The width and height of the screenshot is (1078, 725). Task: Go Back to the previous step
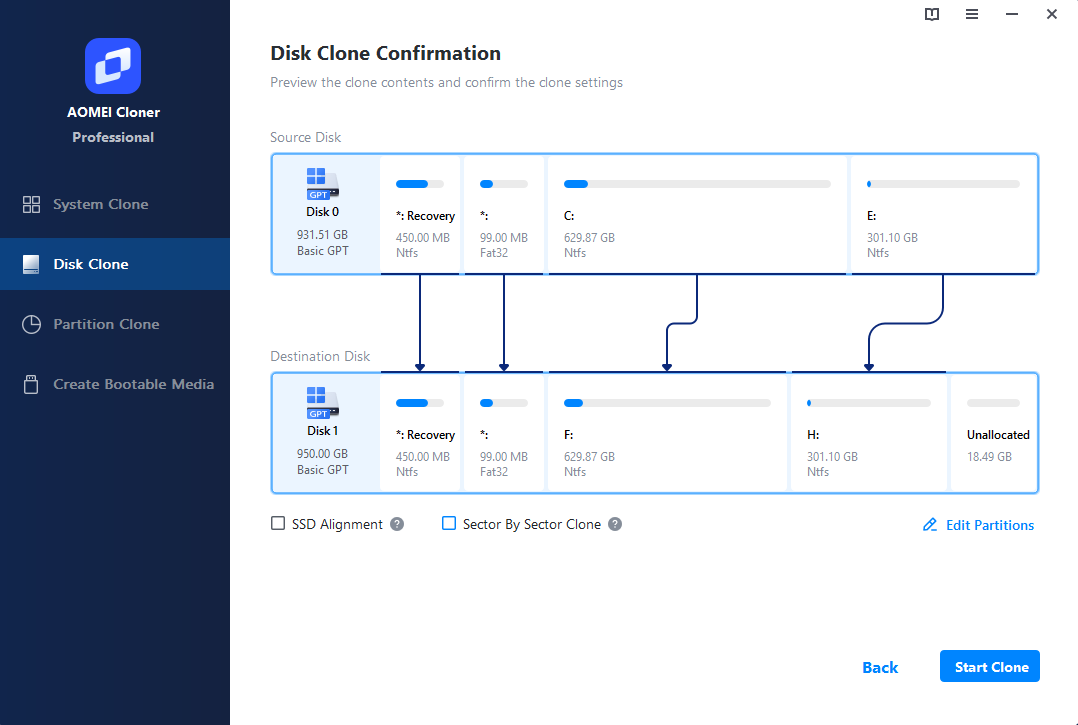880,667
